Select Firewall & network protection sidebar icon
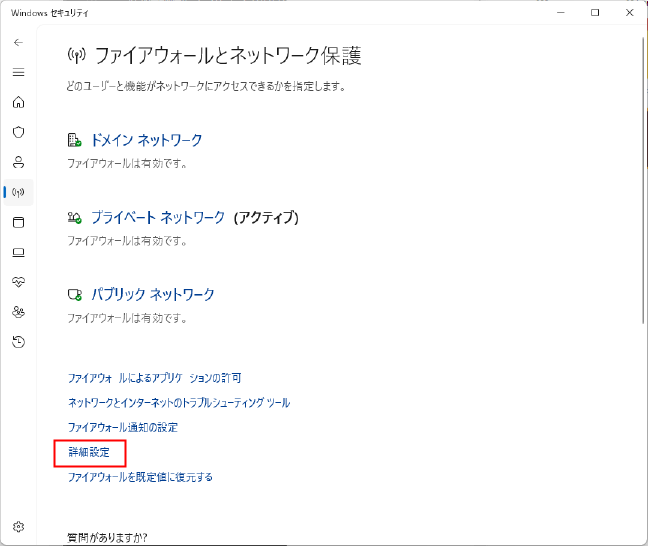 click(18, 192)
